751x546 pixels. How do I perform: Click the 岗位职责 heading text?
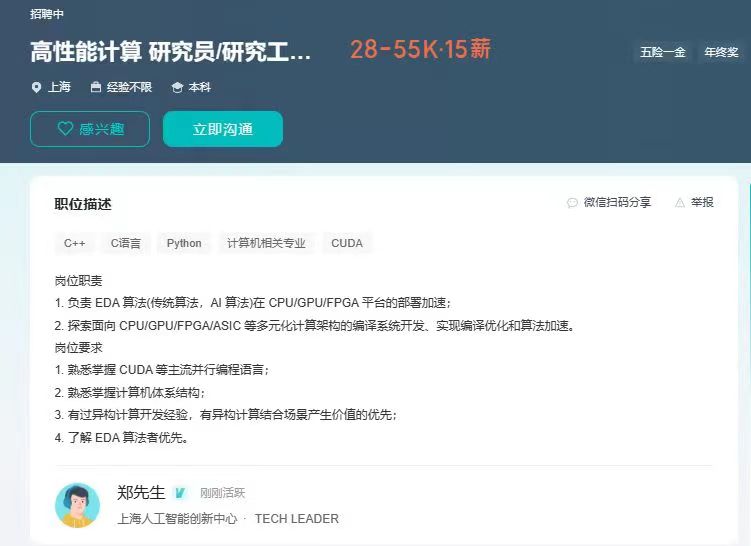coord(78,281)
